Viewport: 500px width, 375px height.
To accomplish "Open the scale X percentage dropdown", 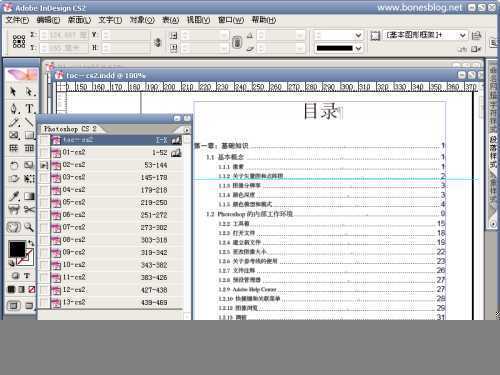I will coord(225,35).
